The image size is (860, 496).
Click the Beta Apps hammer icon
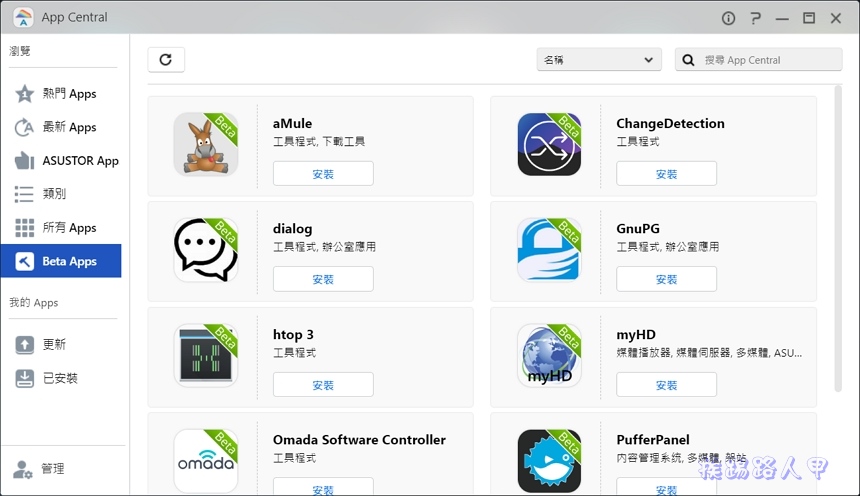point(24,261)
